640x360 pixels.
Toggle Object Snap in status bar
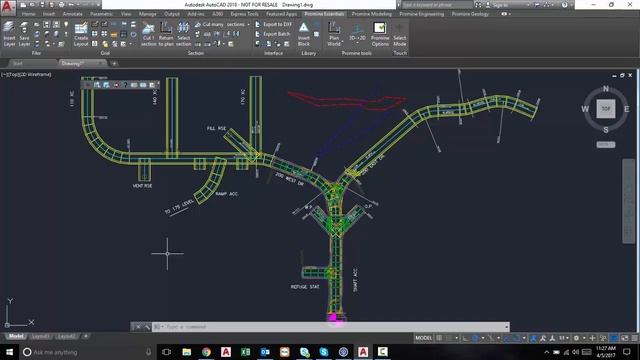point(516,338)
